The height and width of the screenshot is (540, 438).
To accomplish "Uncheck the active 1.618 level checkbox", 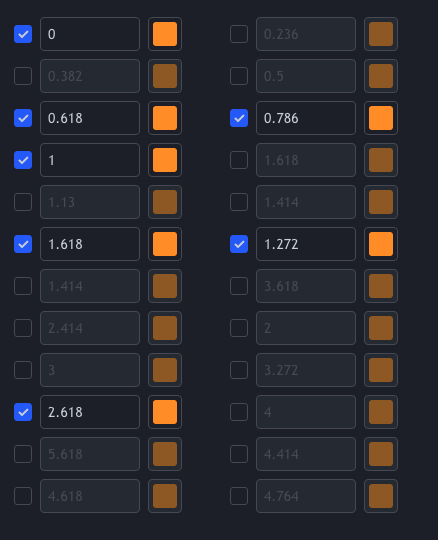I will (x=23, y=244).
